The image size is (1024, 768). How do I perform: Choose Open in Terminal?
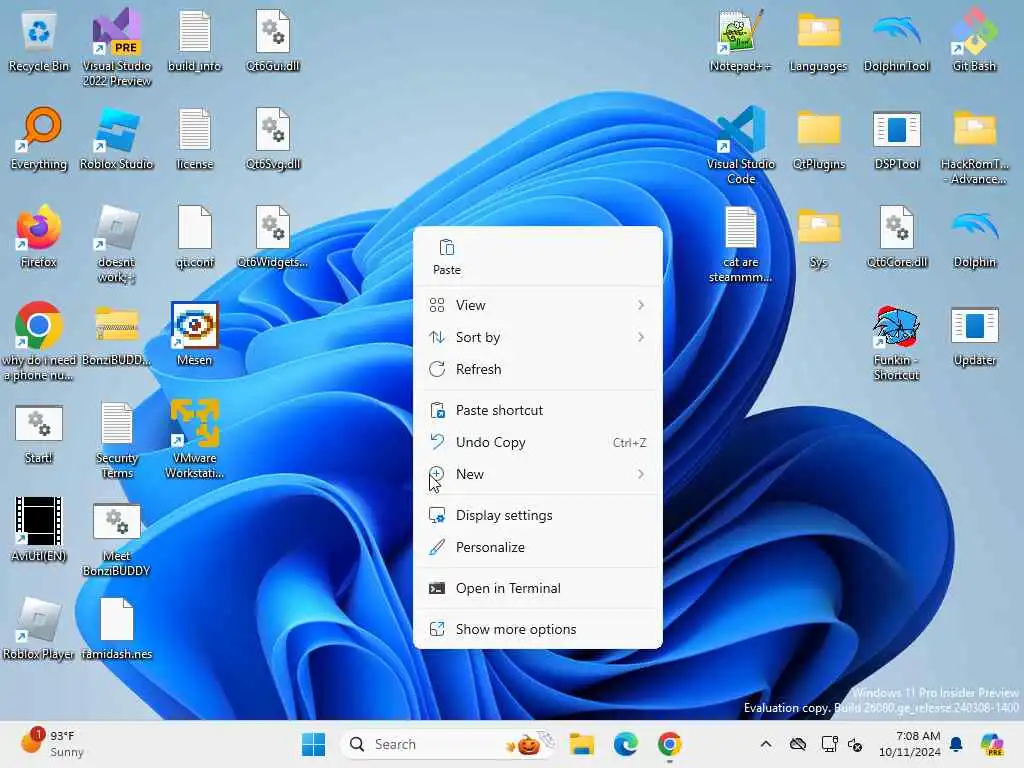537,588
